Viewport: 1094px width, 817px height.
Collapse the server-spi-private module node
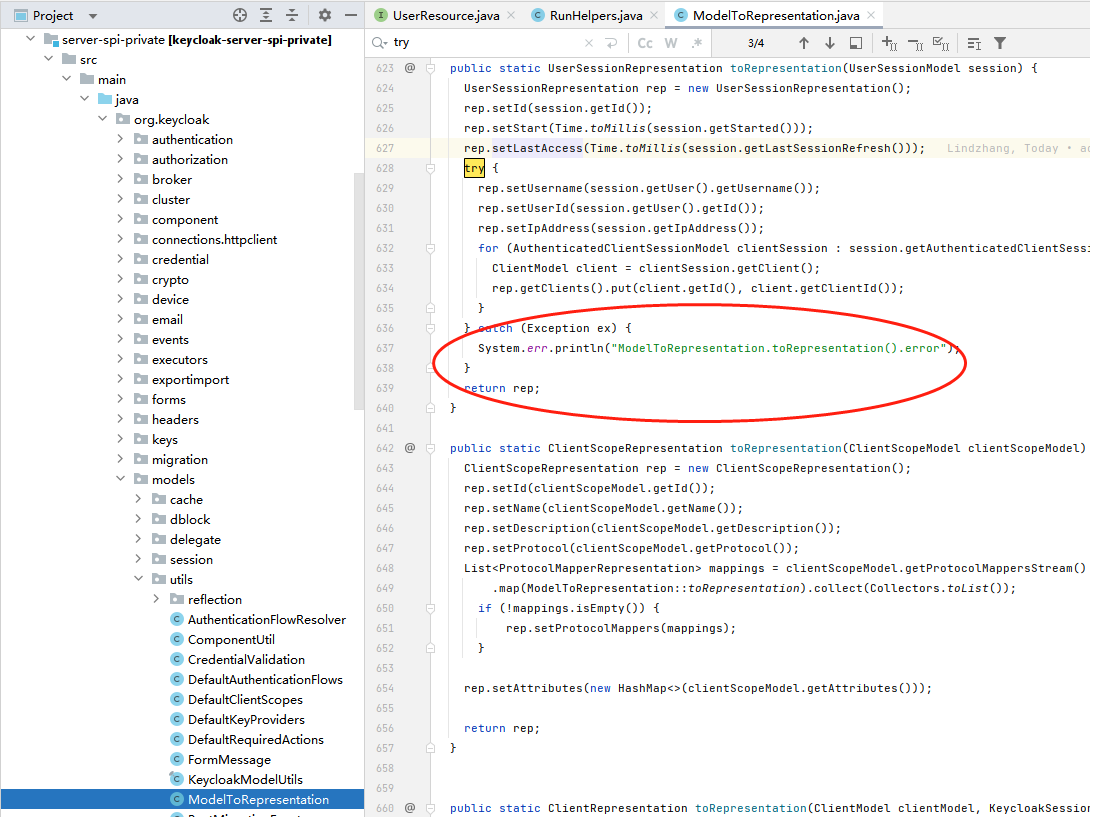tap(31, 39)
